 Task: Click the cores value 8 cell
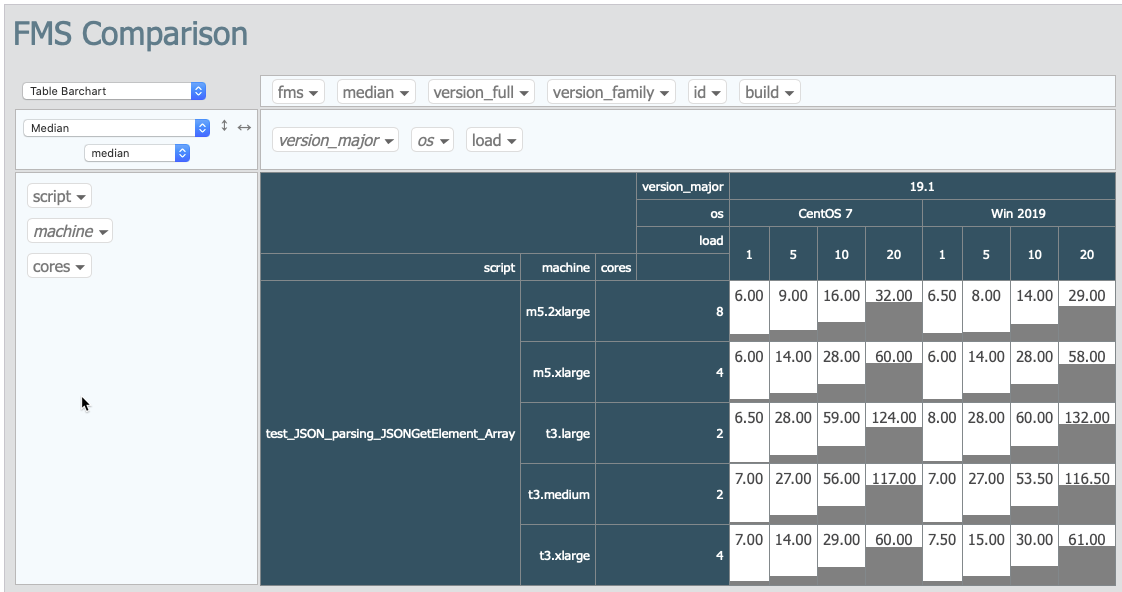(x=663, y=311)
